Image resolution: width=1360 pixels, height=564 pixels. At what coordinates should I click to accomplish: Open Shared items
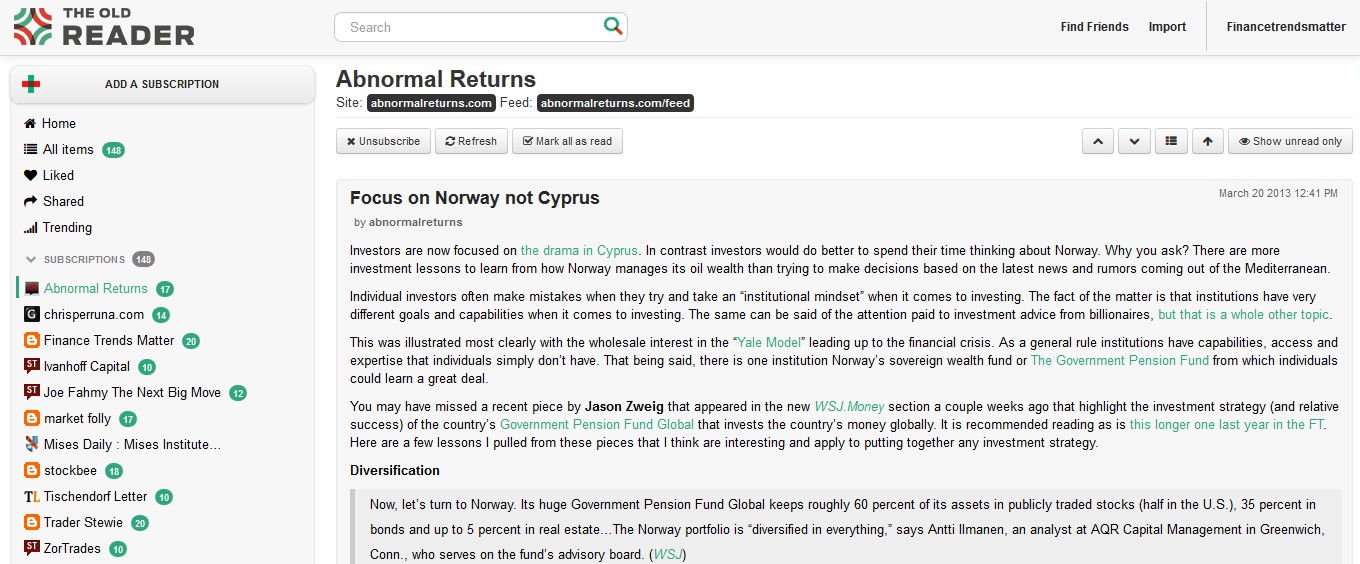[x=63, y=201]
